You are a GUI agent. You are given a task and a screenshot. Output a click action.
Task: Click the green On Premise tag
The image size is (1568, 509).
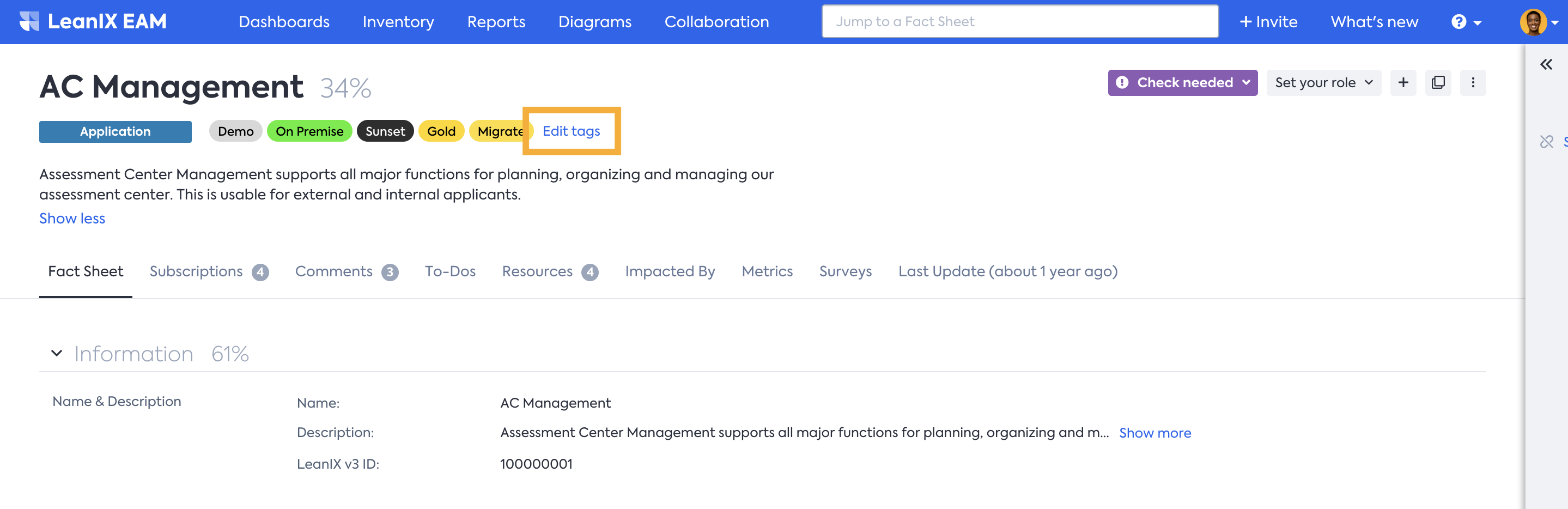click(309, 131)
